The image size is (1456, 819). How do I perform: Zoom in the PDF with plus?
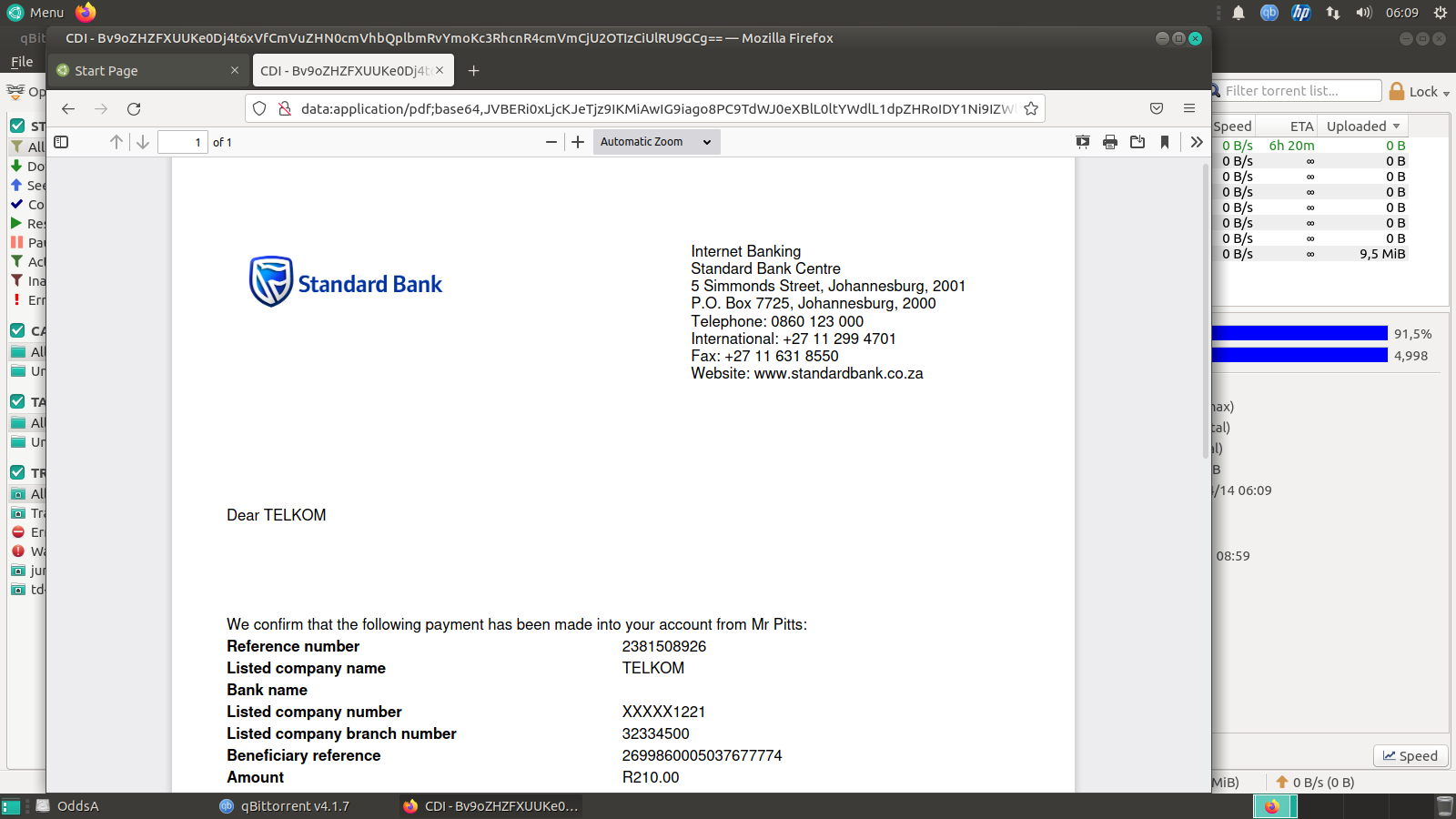click(x=578, y=142)
